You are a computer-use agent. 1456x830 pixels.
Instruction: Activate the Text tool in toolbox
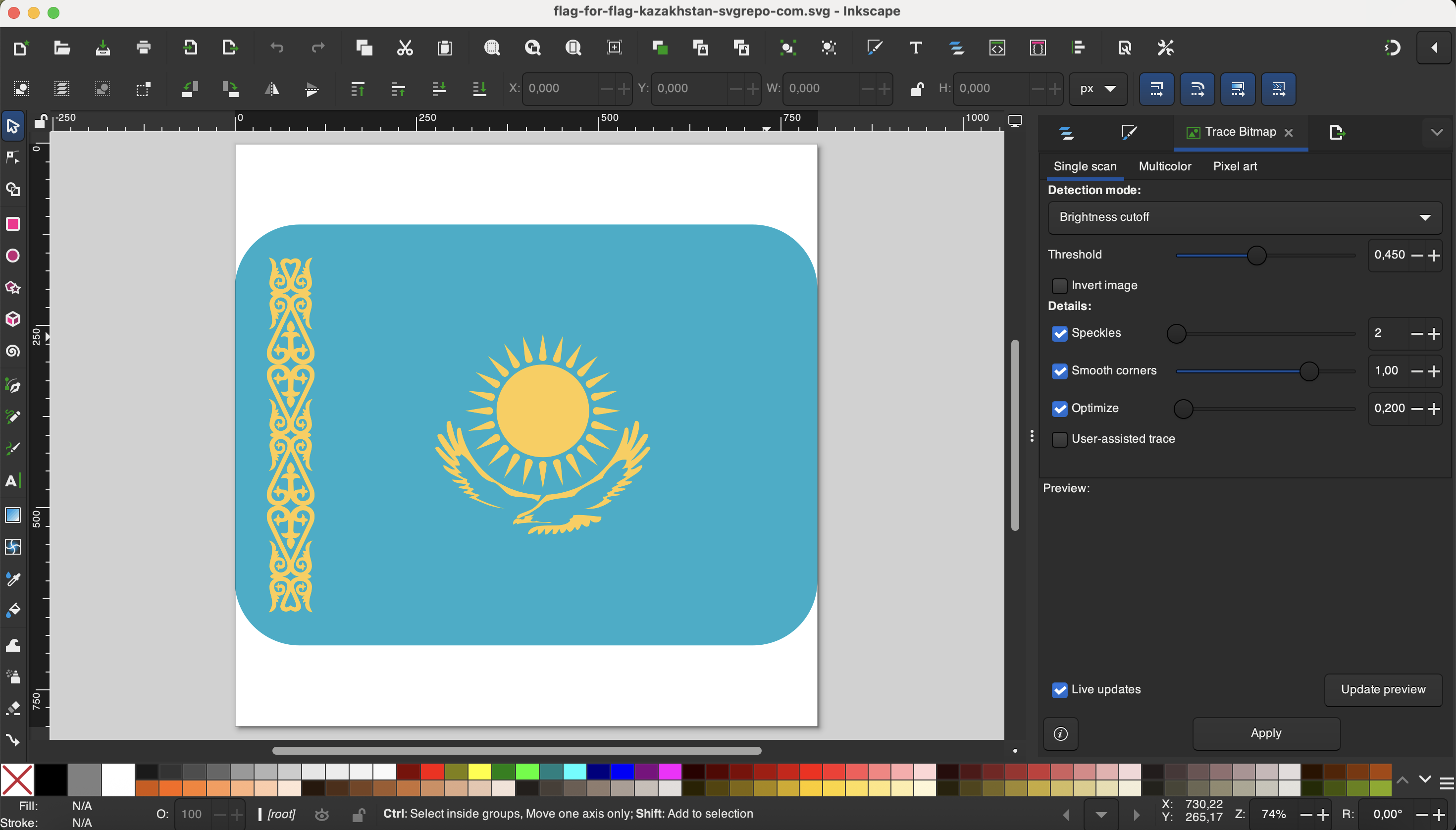(12, 480)
